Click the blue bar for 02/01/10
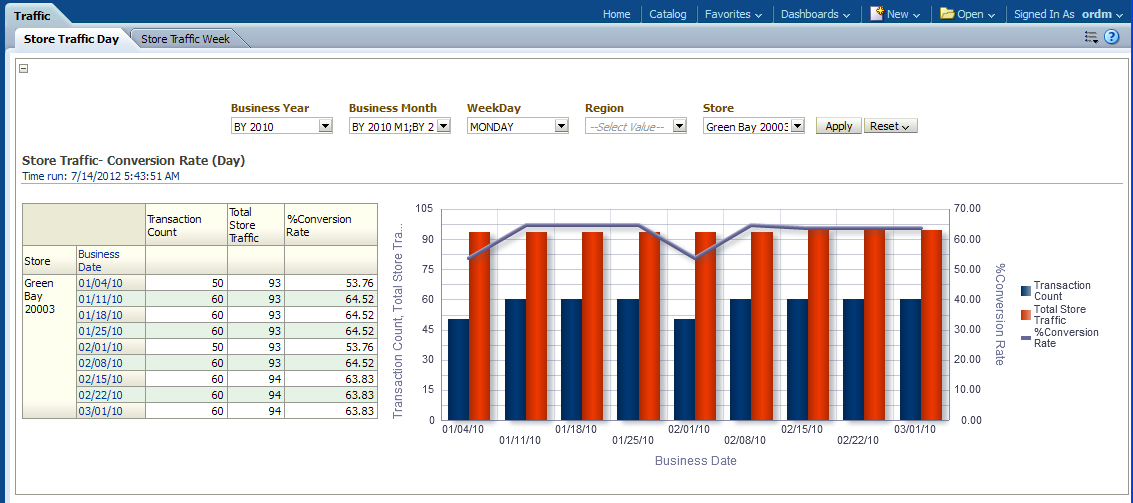1133x503 pixels. tap(684, 369)
